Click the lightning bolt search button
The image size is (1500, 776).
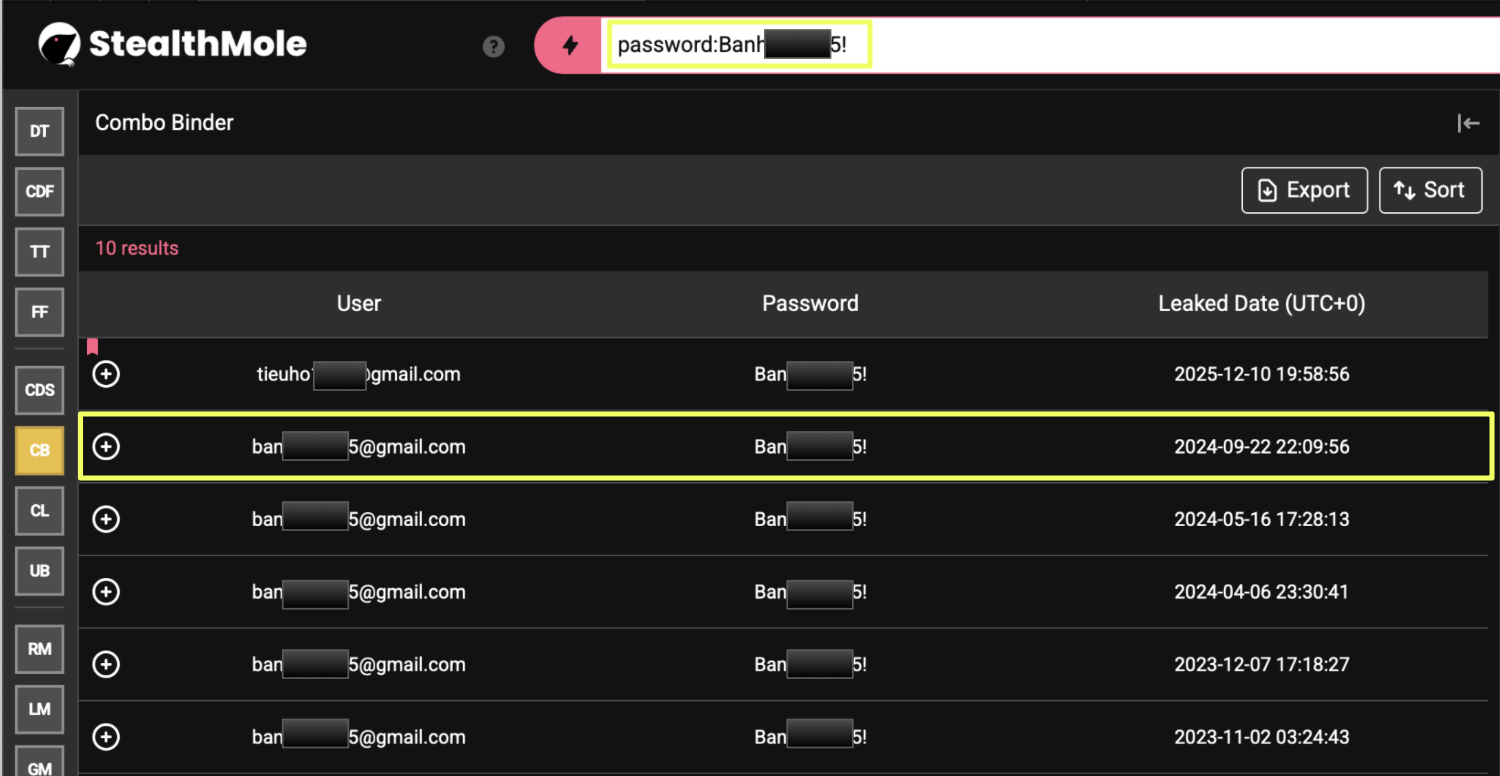[570, 46]
